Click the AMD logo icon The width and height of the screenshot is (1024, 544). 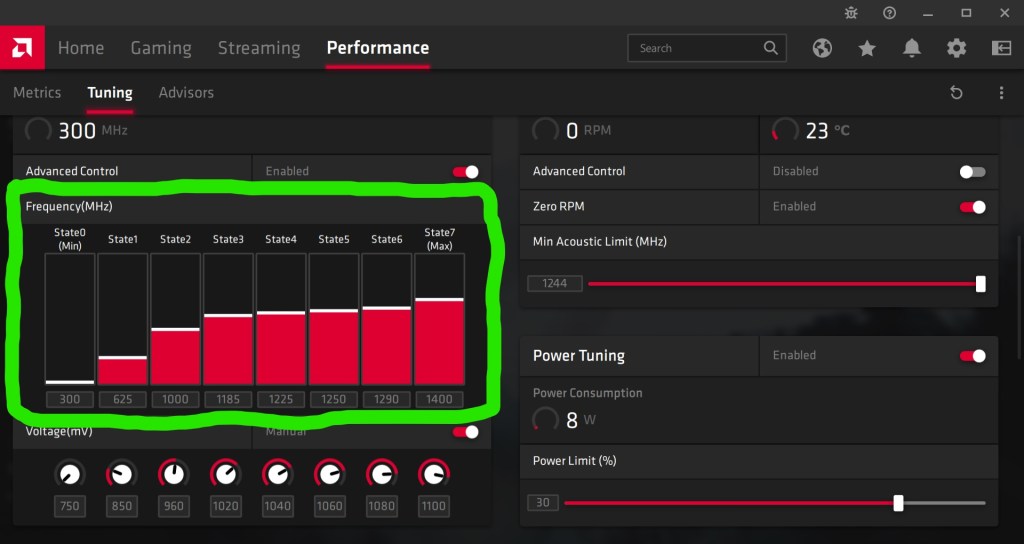point(21,48)
